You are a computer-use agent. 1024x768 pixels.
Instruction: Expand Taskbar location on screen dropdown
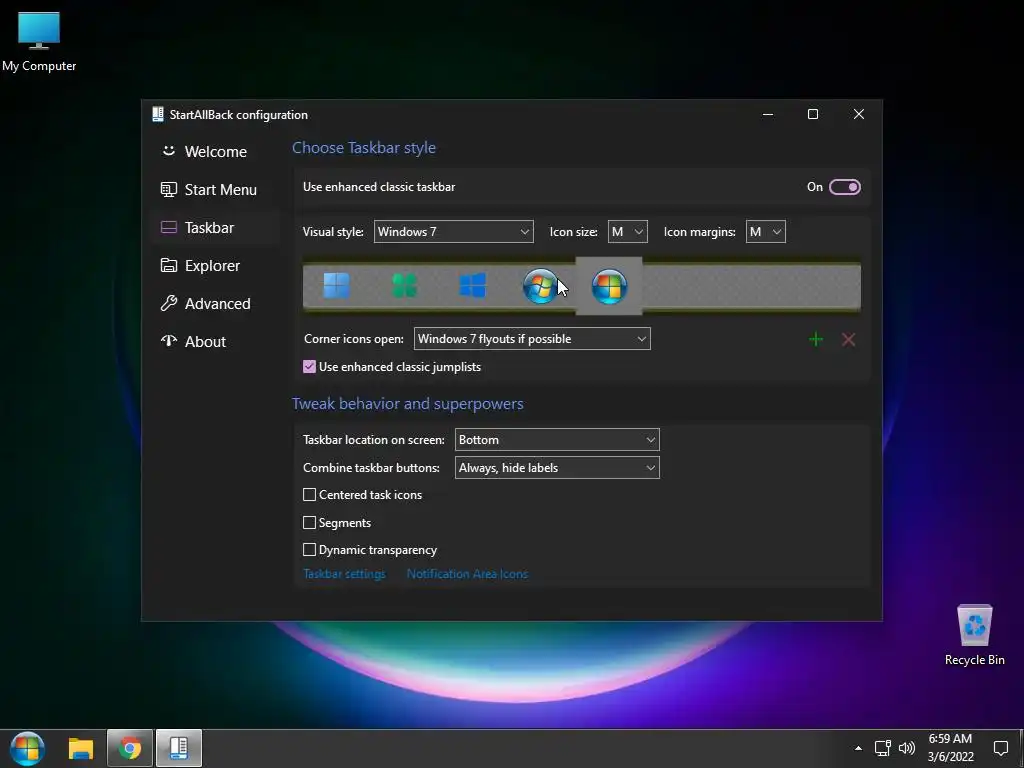557,440
